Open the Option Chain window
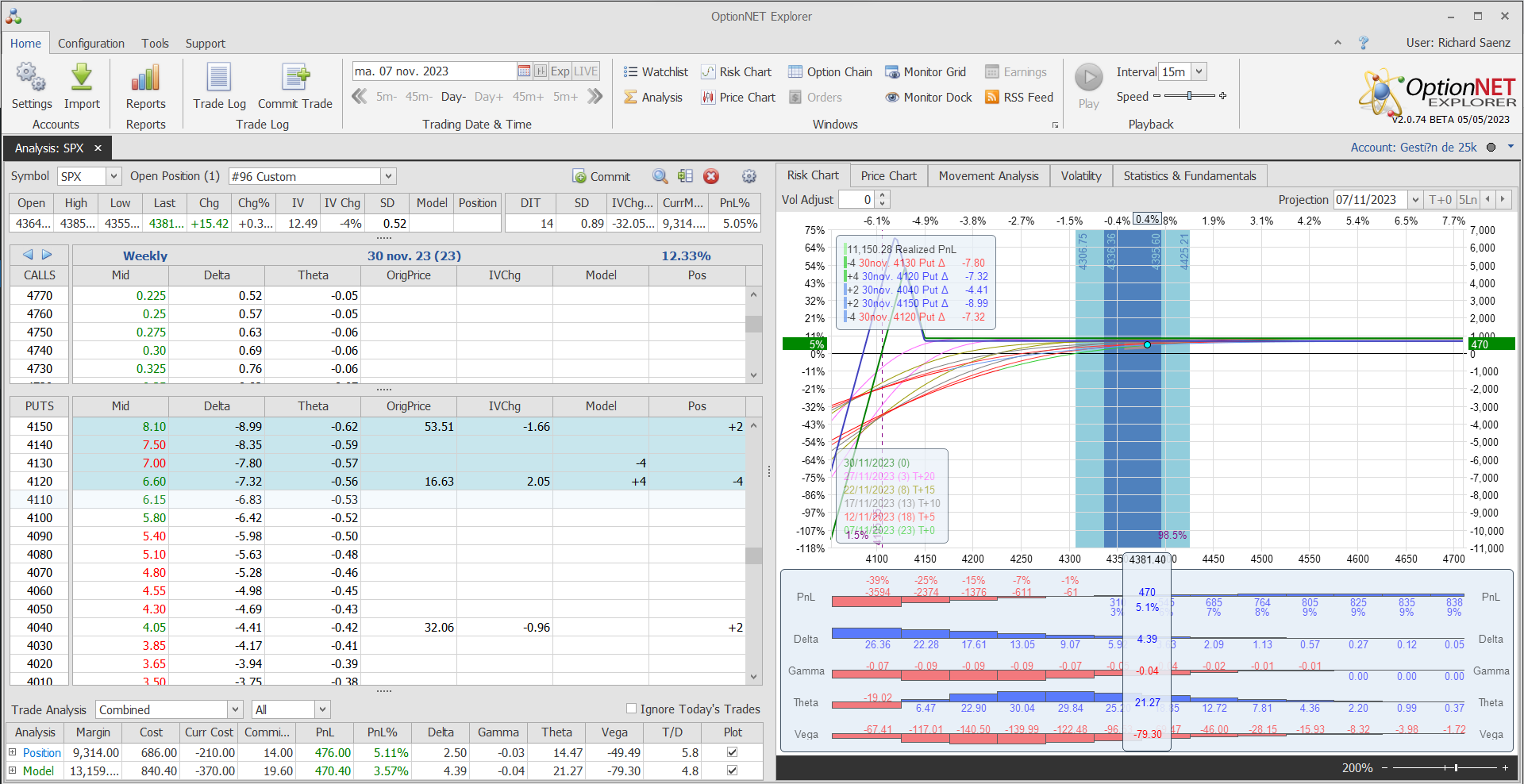 pos(829,72)
